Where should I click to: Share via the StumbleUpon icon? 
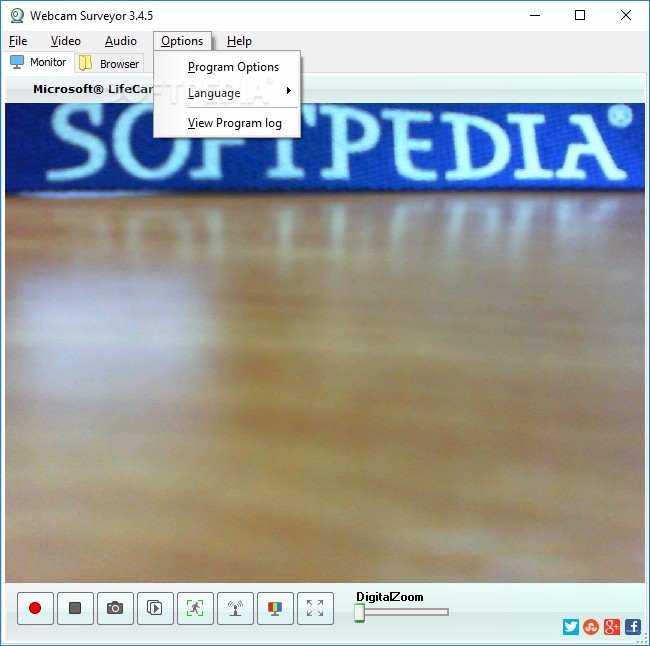click(591, 627)
